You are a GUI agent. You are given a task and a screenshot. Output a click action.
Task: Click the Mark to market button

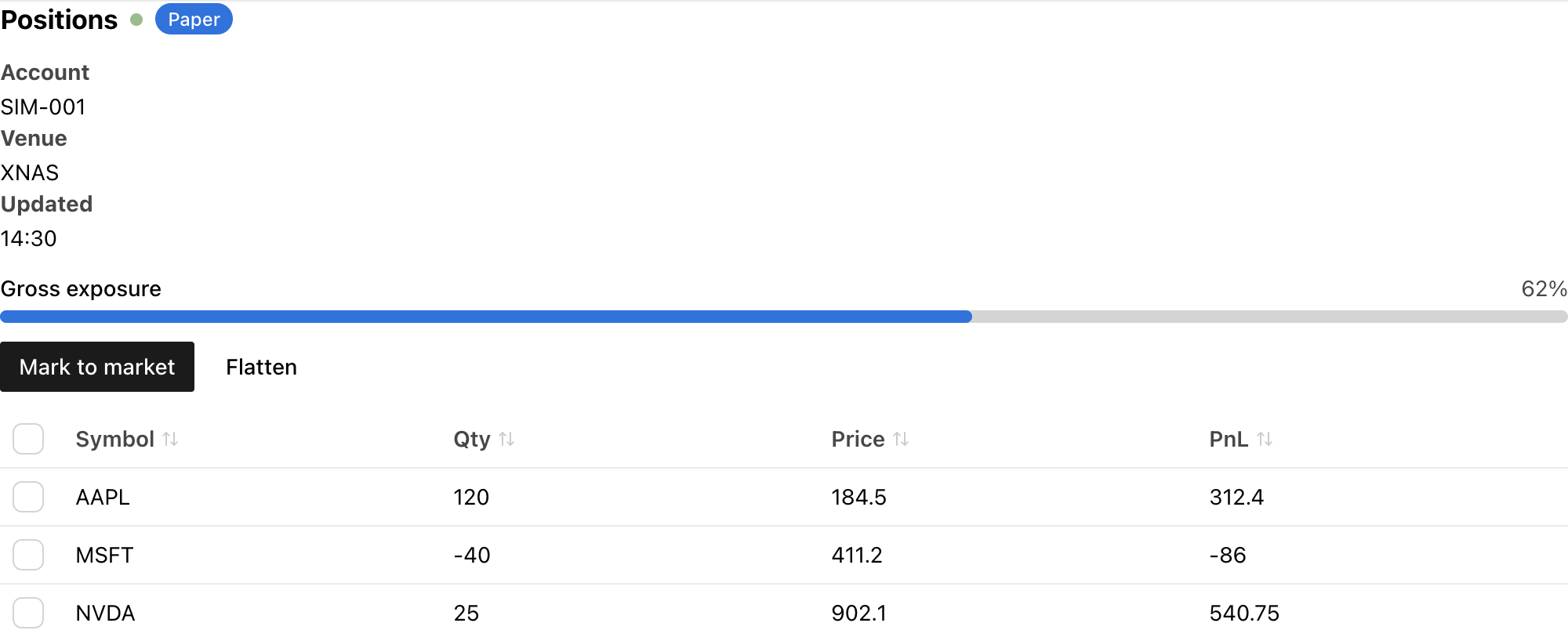(97, 367)
